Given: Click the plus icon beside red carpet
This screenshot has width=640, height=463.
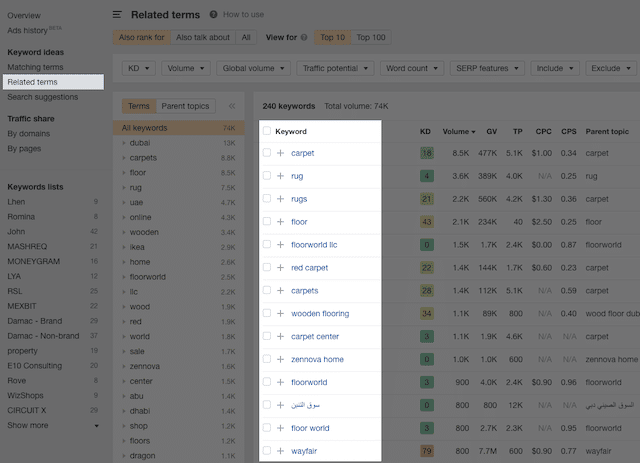Looking at the screenshot, I should pos(280,267).
